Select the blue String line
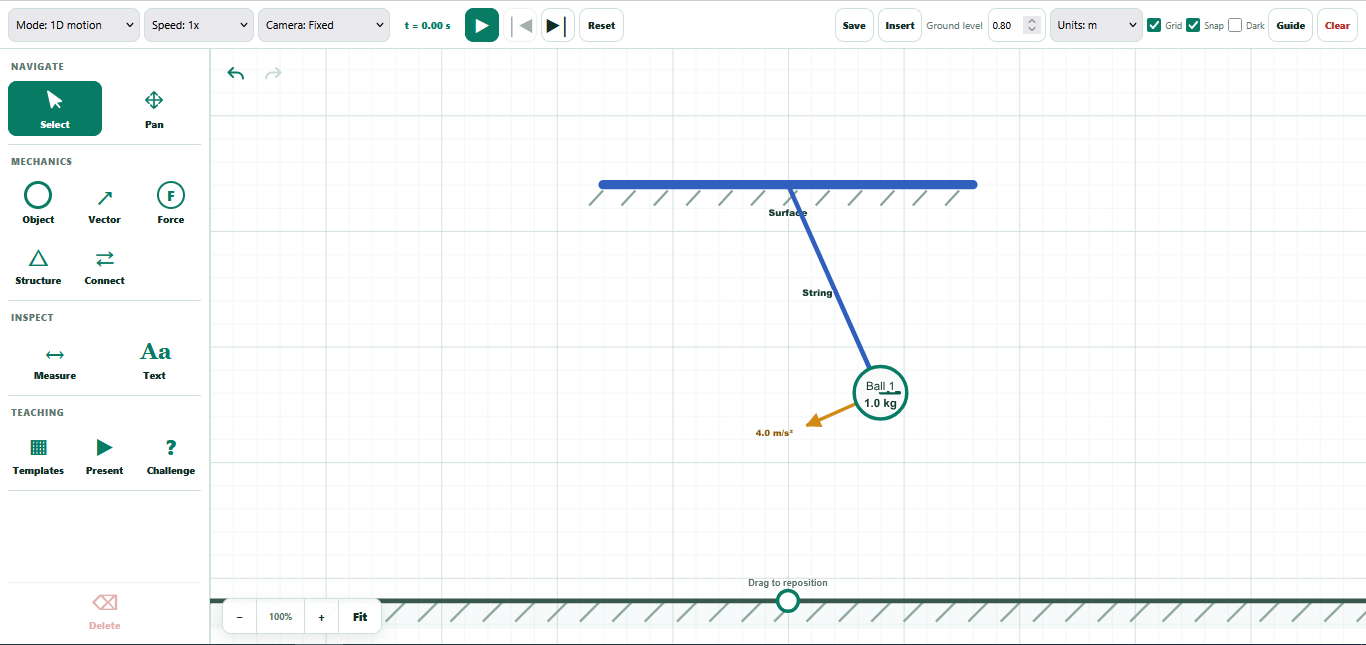The height and width of the screenshot is (645, 1366). 830,276
